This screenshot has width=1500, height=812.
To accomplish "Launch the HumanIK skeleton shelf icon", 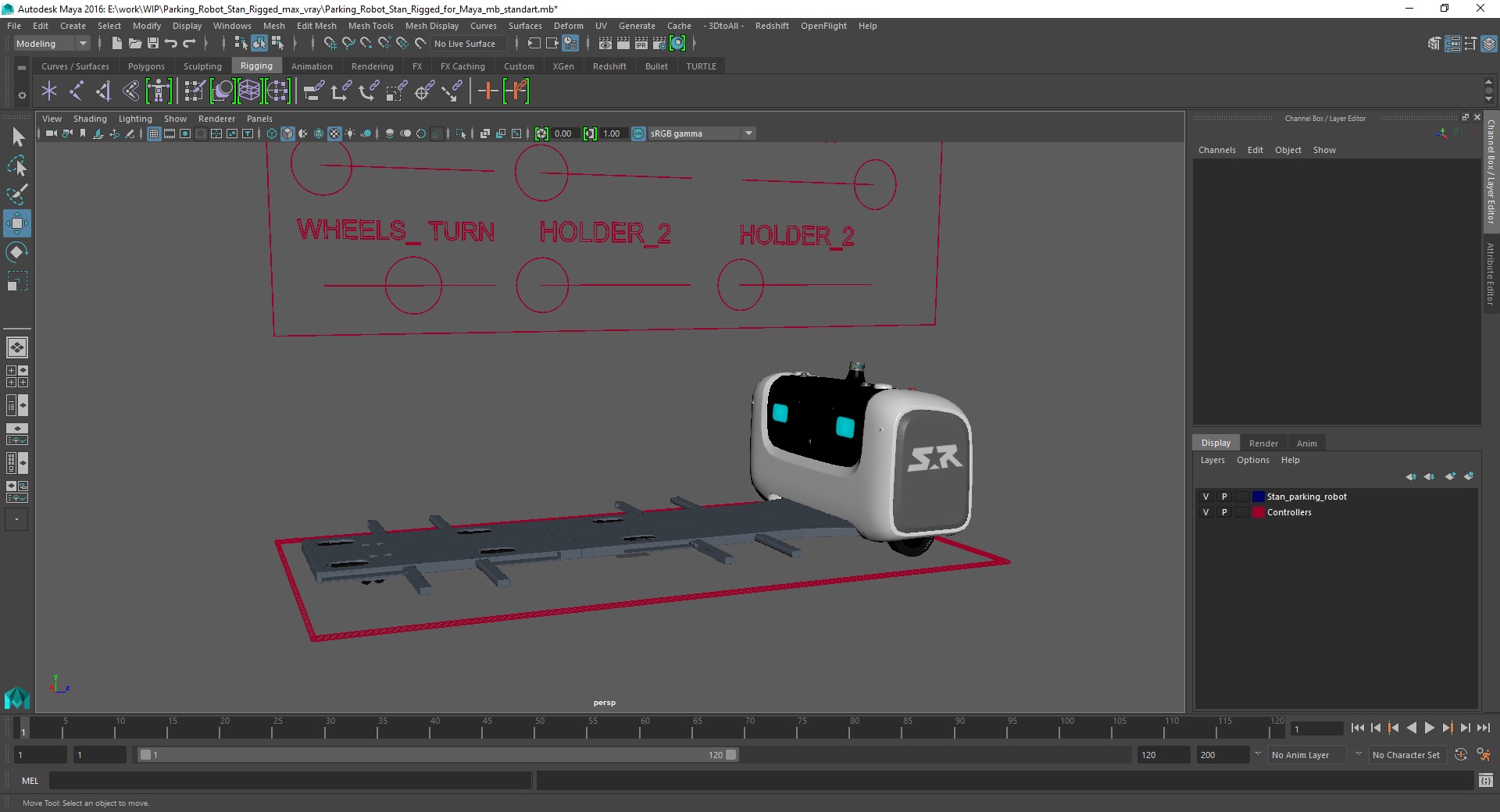I will click(x=159, y=91).
